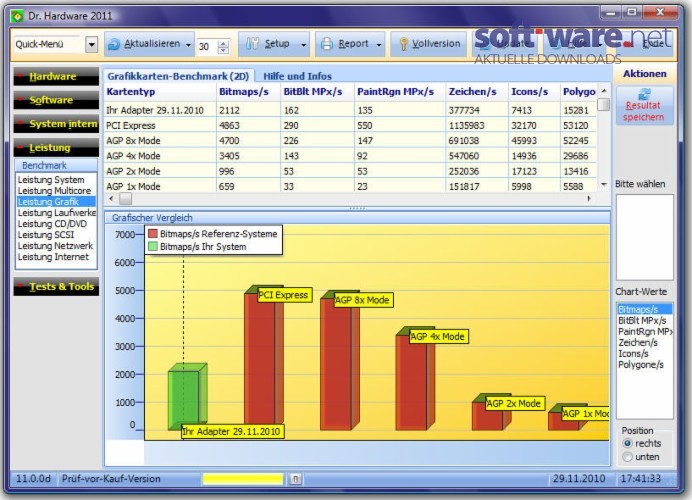
Task: Select Leistung Netzwerk in list
Action: pos(56,246)
